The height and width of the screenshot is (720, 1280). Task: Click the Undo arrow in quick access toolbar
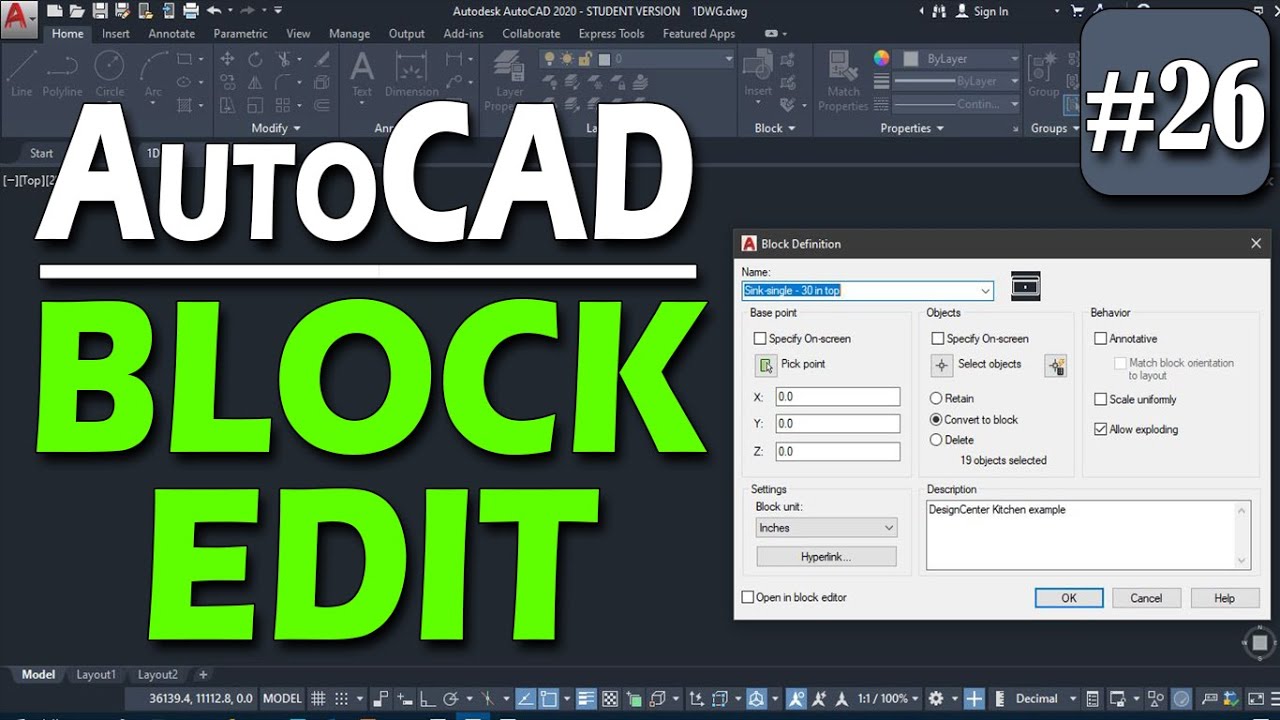pos(213,11)
